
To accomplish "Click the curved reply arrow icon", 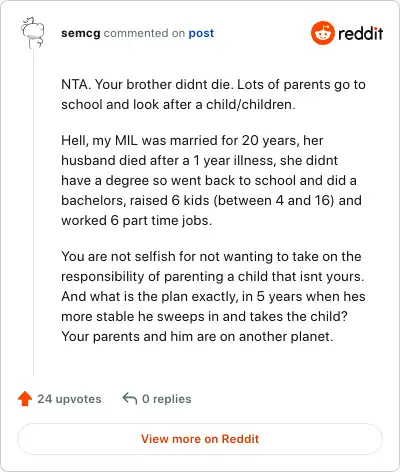I will click(130, 398).
